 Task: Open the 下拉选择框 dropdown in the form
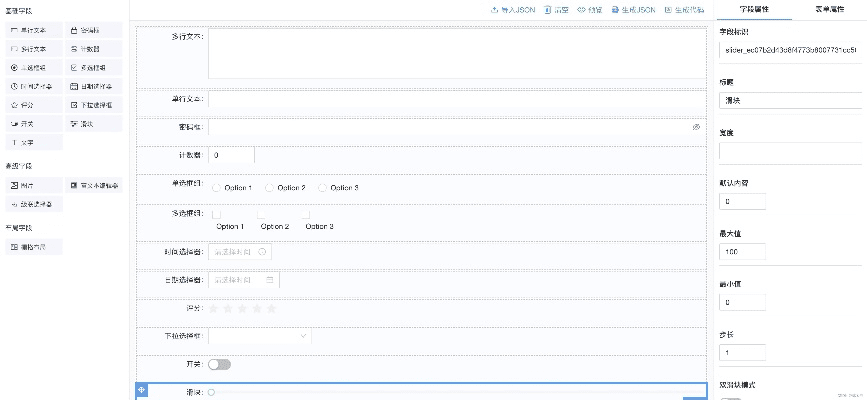click(x=259, y=337)
